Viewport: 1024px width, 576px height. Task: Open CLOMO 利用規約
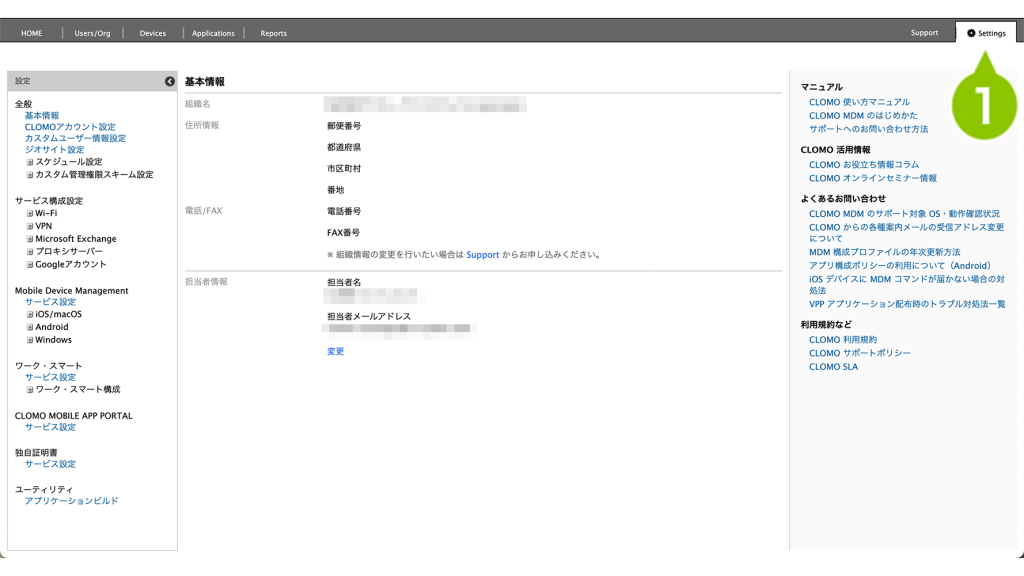tap(843, 340)
